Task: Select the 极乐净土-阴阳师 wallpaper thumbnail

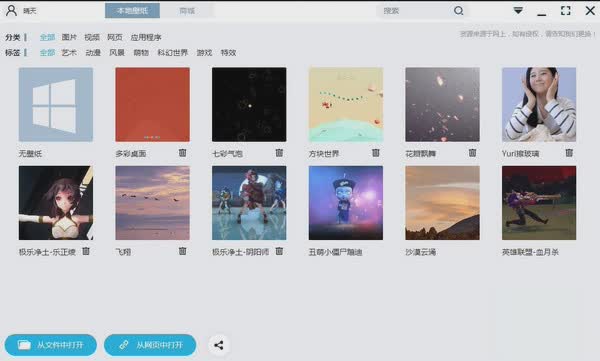Action: [249, 203]
